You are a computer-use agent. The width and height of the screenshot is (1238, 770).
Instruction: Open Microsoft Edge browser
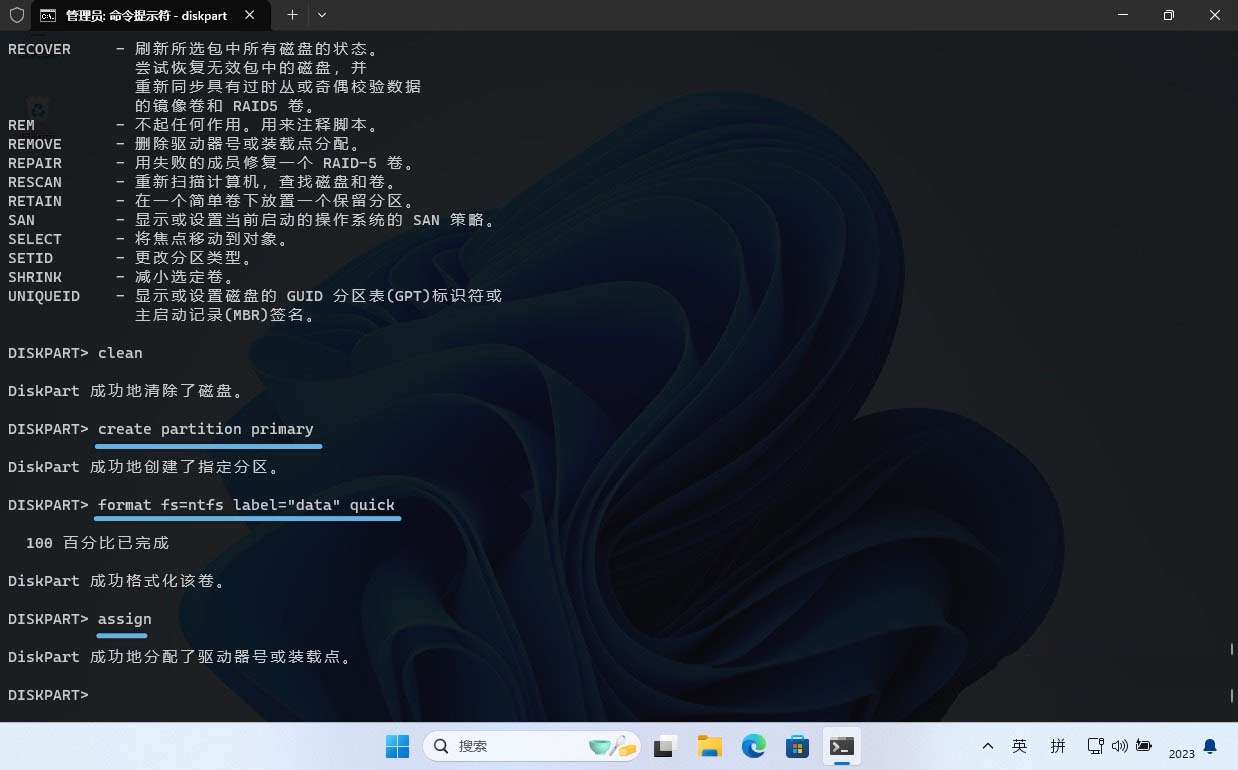point(753,746)
